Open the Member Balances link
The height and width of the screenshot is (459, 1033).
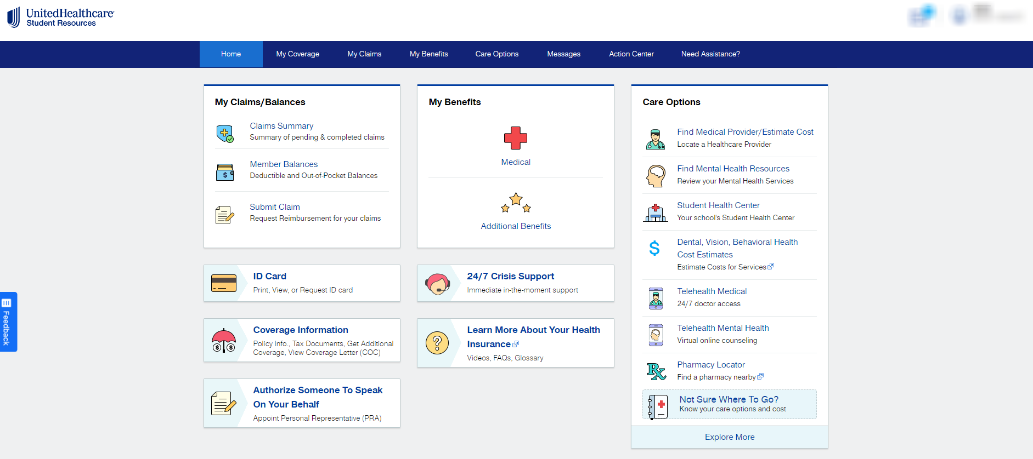coord(284,164)
